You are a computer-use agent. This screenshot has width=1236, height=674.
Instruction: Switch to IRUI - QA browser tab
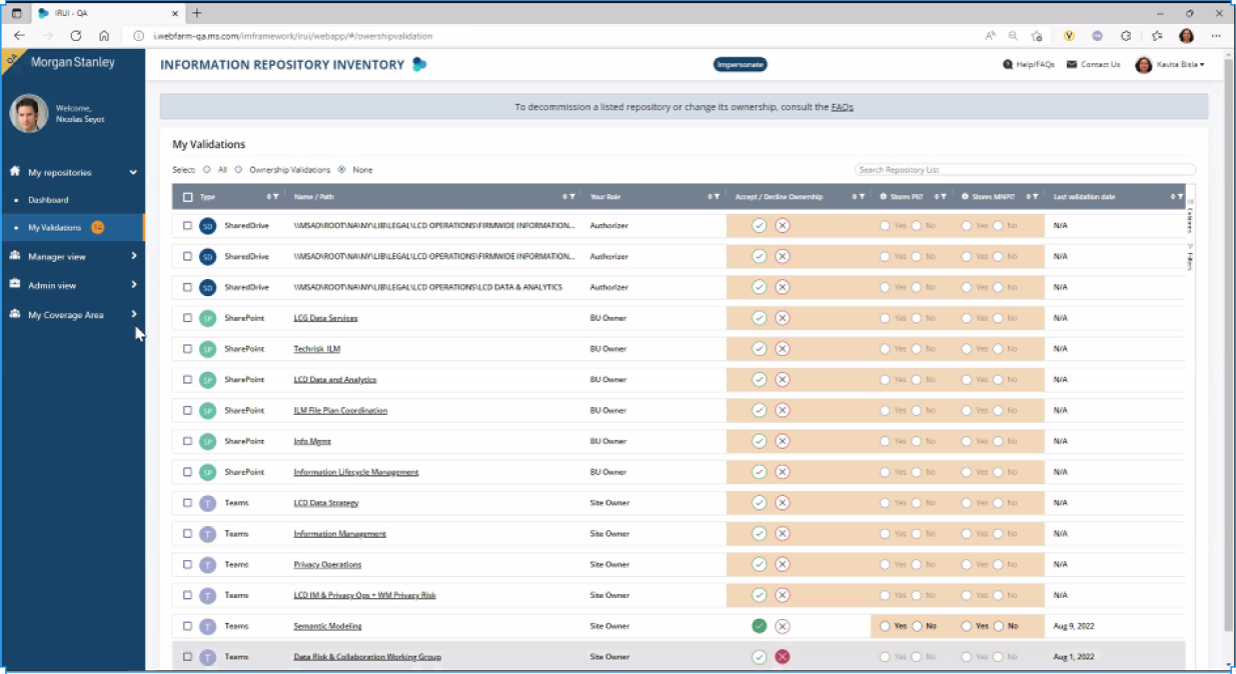(x=108, y=13)
